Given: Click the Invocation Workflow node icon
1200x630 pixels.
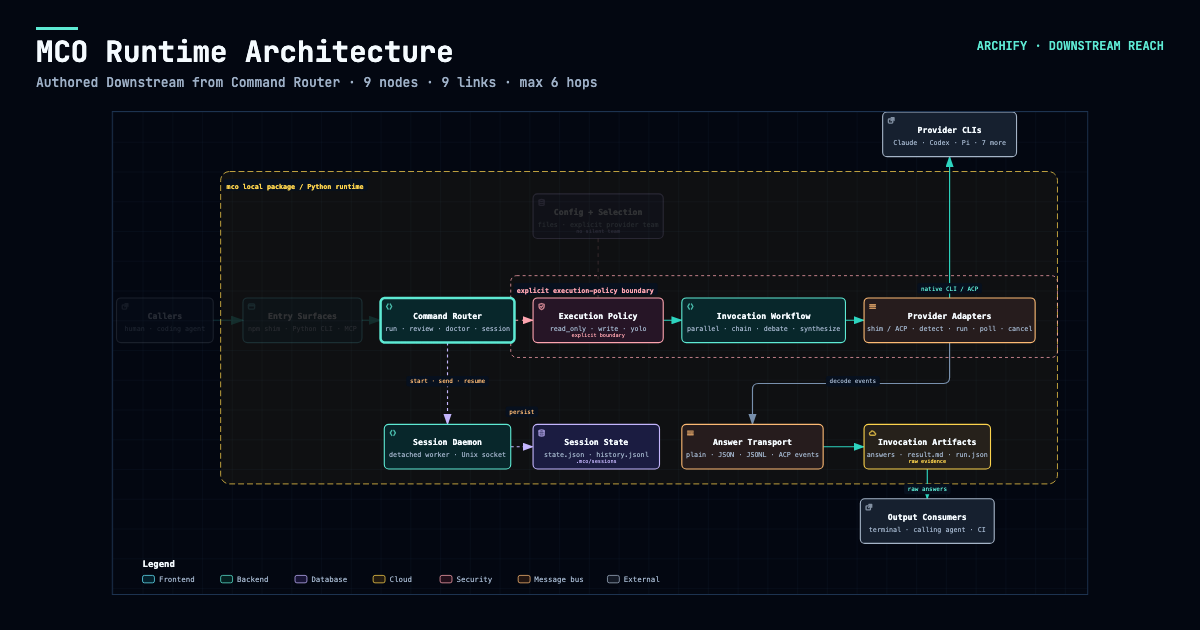Looking at the screenshot, I should pos(690,306).
